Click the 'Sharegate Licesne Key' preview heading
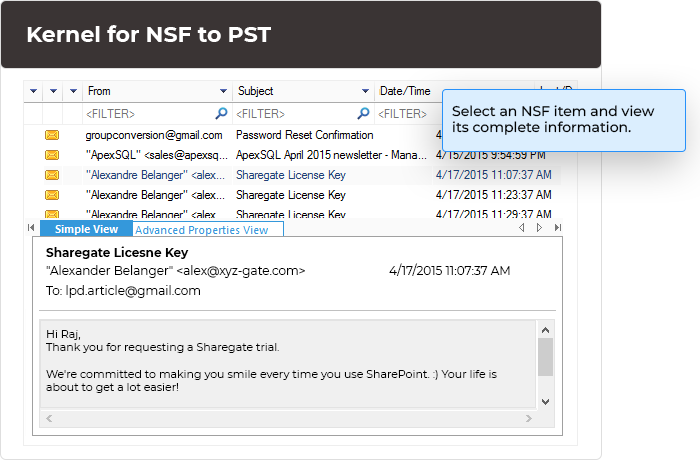700x460 pixels. pos(117,252)
